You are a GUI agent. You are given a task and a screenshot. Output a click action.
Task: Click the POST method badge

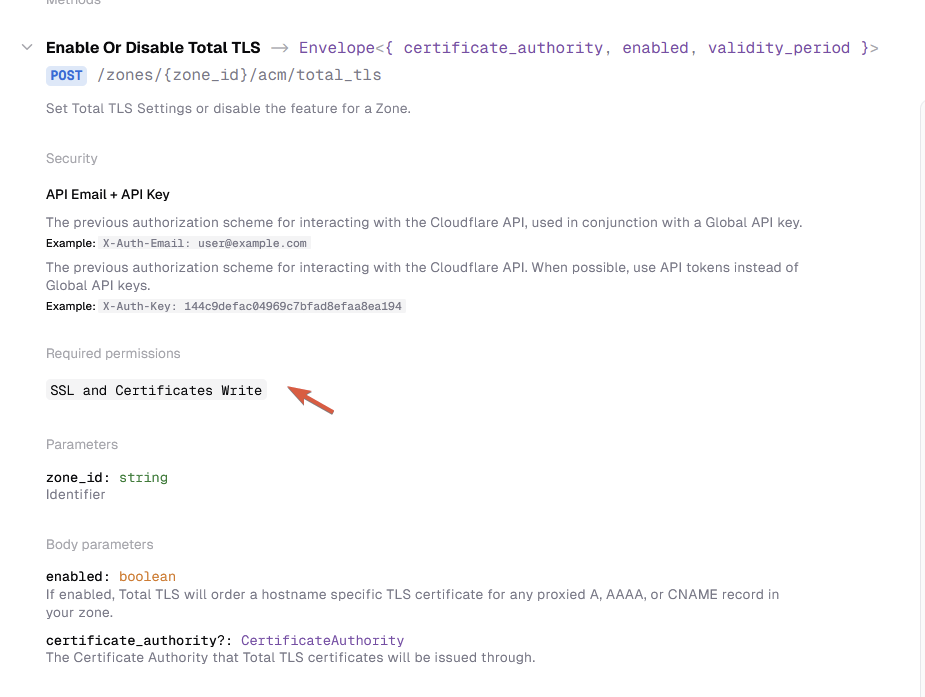(x=65, y=75)
